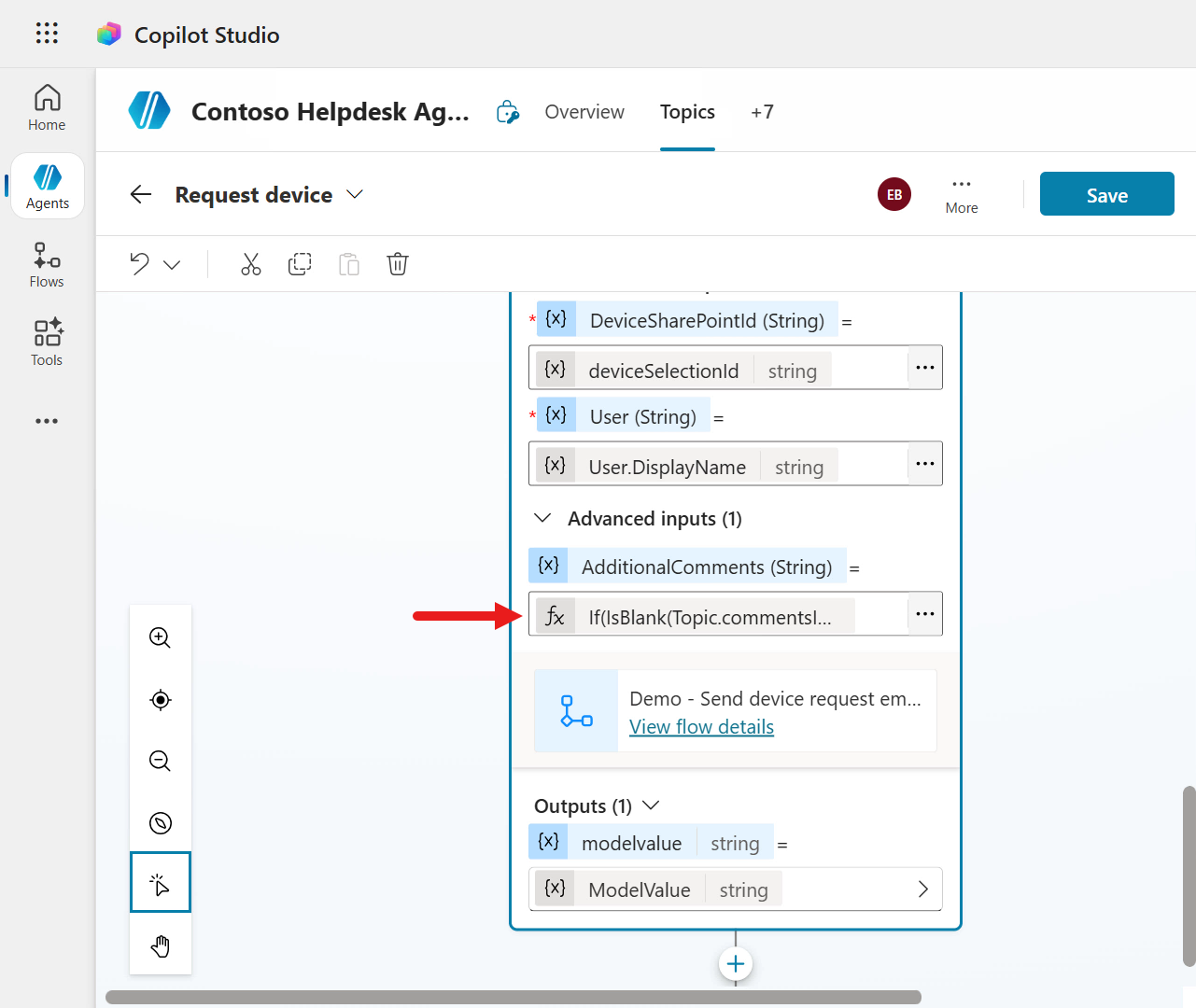The height and width of the screenshot is (1008, 1196).
Task: Open the Request device topic dropdown
Action: 354,194
